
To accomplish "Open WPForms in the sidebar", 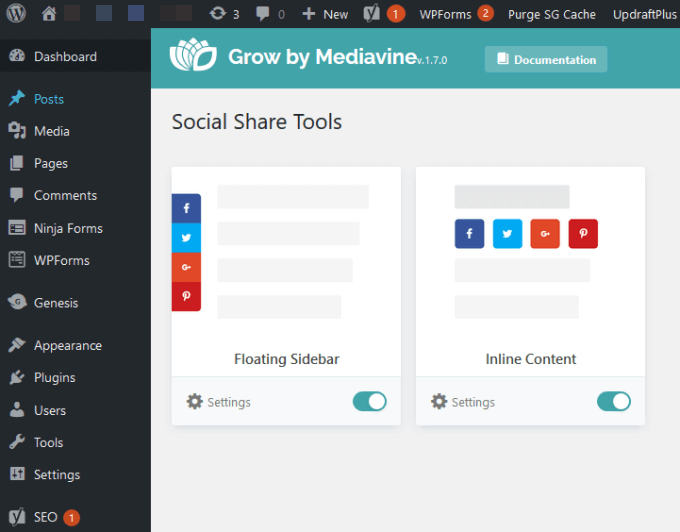I will point(62,261).
